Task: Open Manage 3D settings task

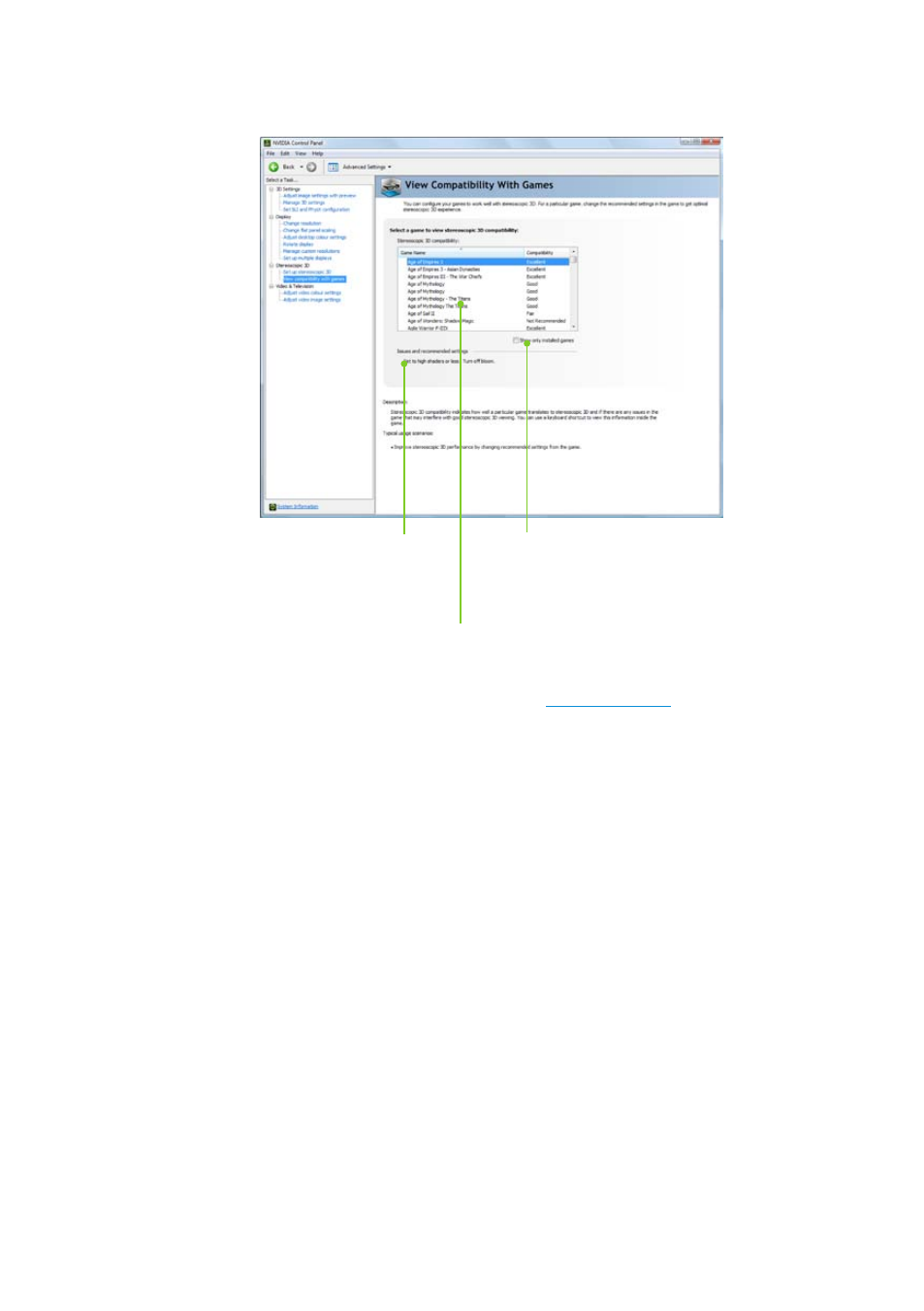Action: 303,203
